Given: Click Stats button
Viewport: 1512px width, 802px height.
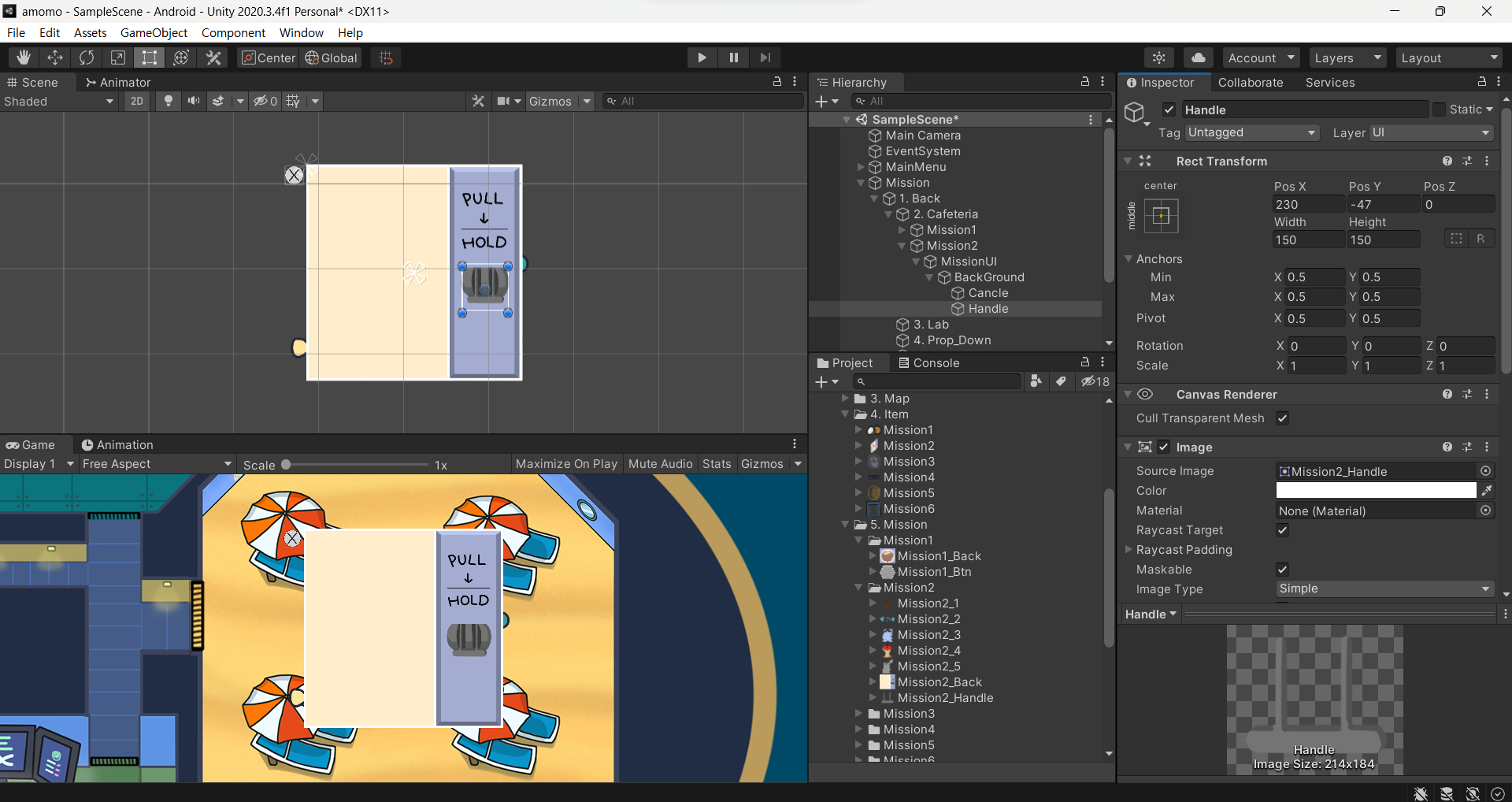Looking at the screenshot, I should click(x=717, y=464).
